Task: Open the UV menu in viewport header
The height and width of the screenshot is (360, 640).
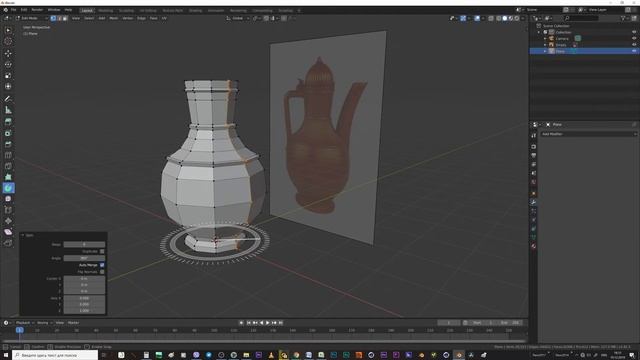Action: pos(164,18)
